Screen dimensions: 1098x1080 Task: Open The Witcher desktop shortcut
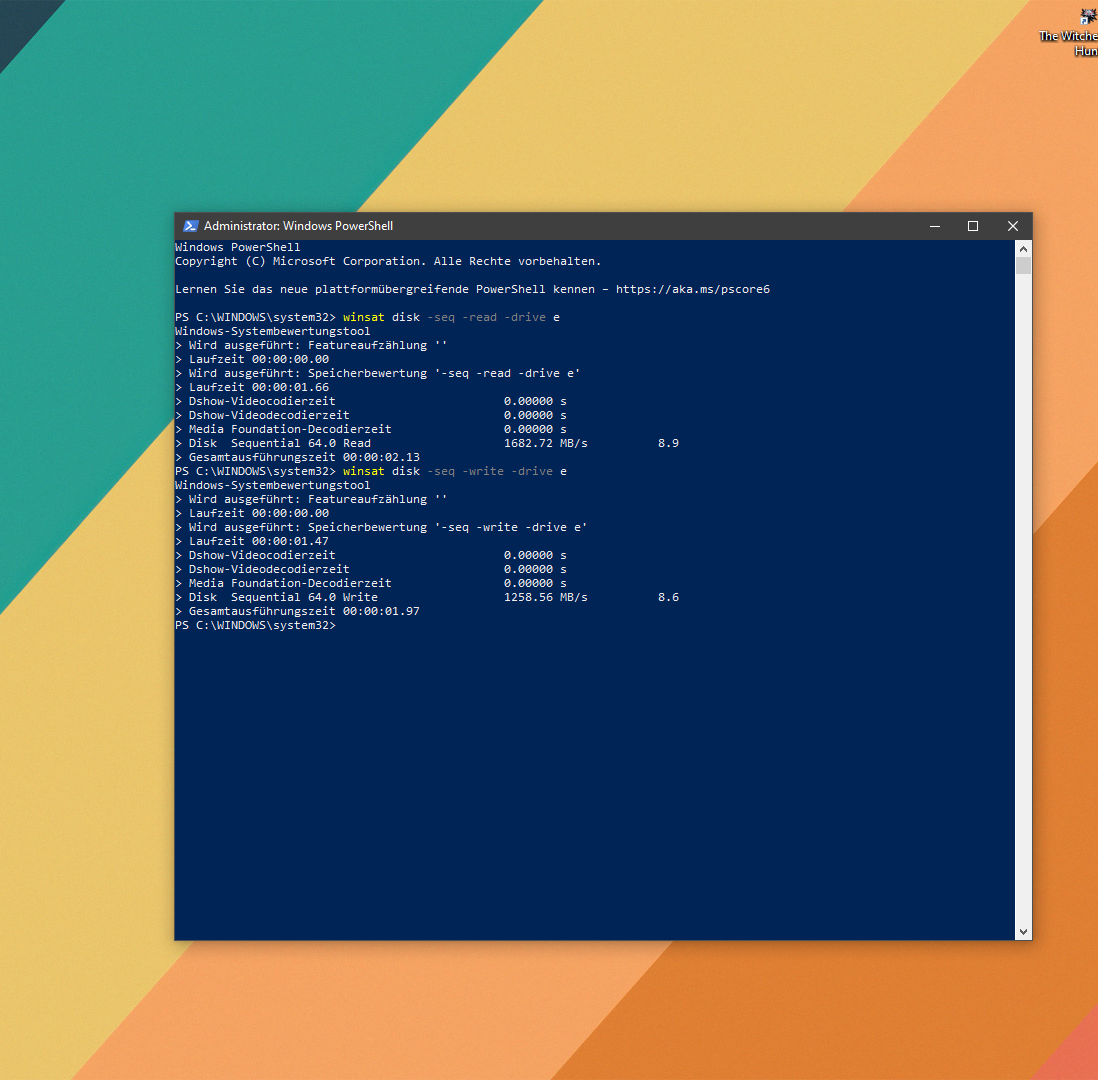(x=1071, y=32)
